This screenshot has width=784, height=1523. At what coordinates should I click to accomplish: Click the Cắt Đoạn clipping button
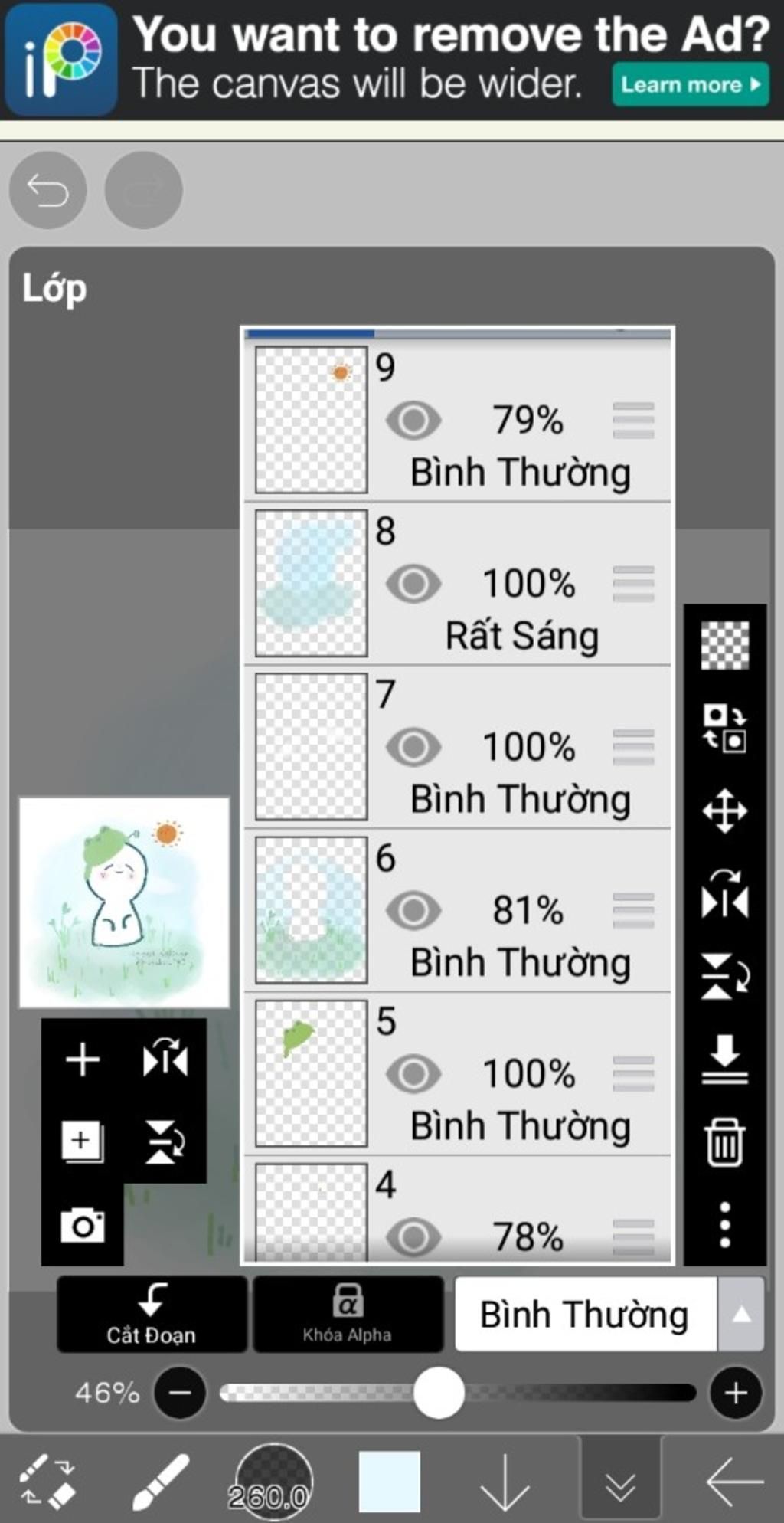[152, 1314]
